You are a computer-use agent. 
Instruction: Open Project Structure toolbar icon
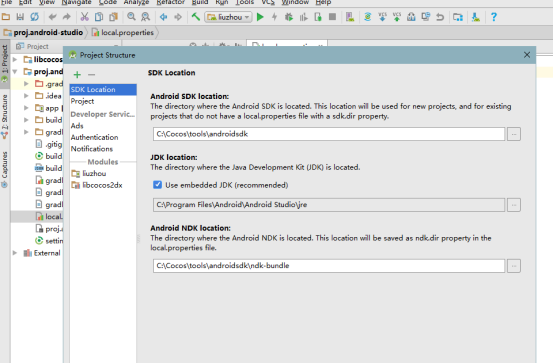pos(458,17)
